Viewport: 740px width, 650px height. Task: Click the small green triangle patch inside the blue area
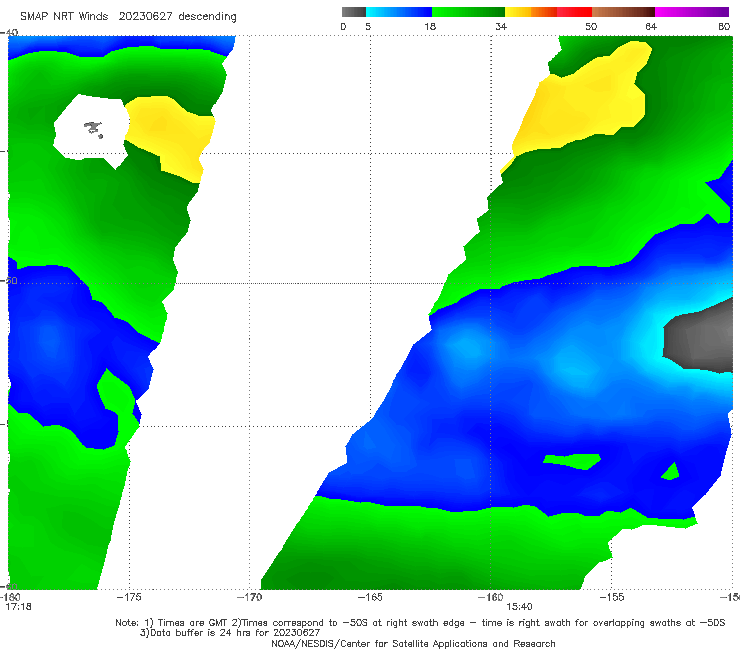tap(671, 472)
